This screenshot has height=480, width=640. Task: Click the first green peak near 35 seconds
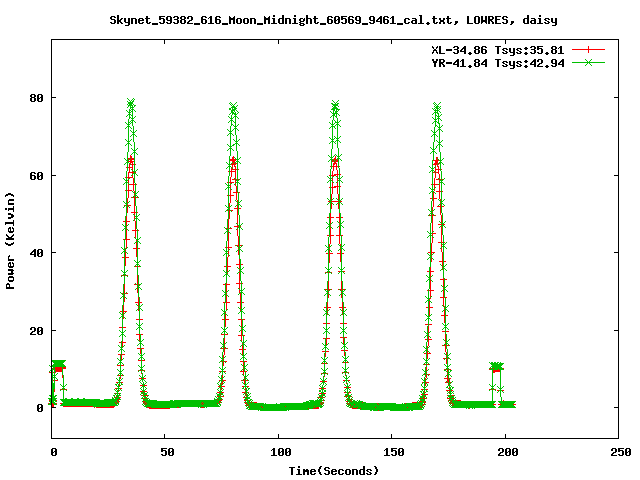click(131, 102)
